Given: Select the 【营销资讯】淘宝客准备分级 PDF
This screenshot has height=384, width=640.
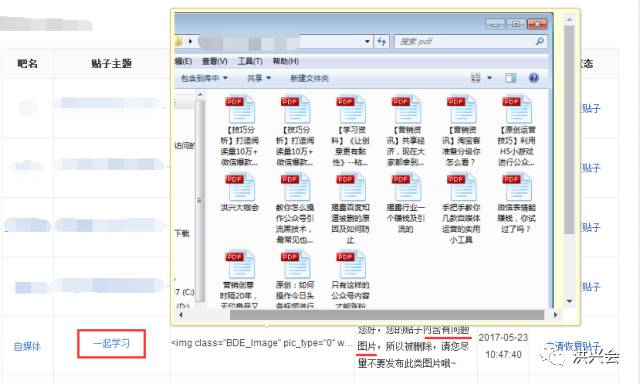Looking at the screenshot, I should click(461, 131).
